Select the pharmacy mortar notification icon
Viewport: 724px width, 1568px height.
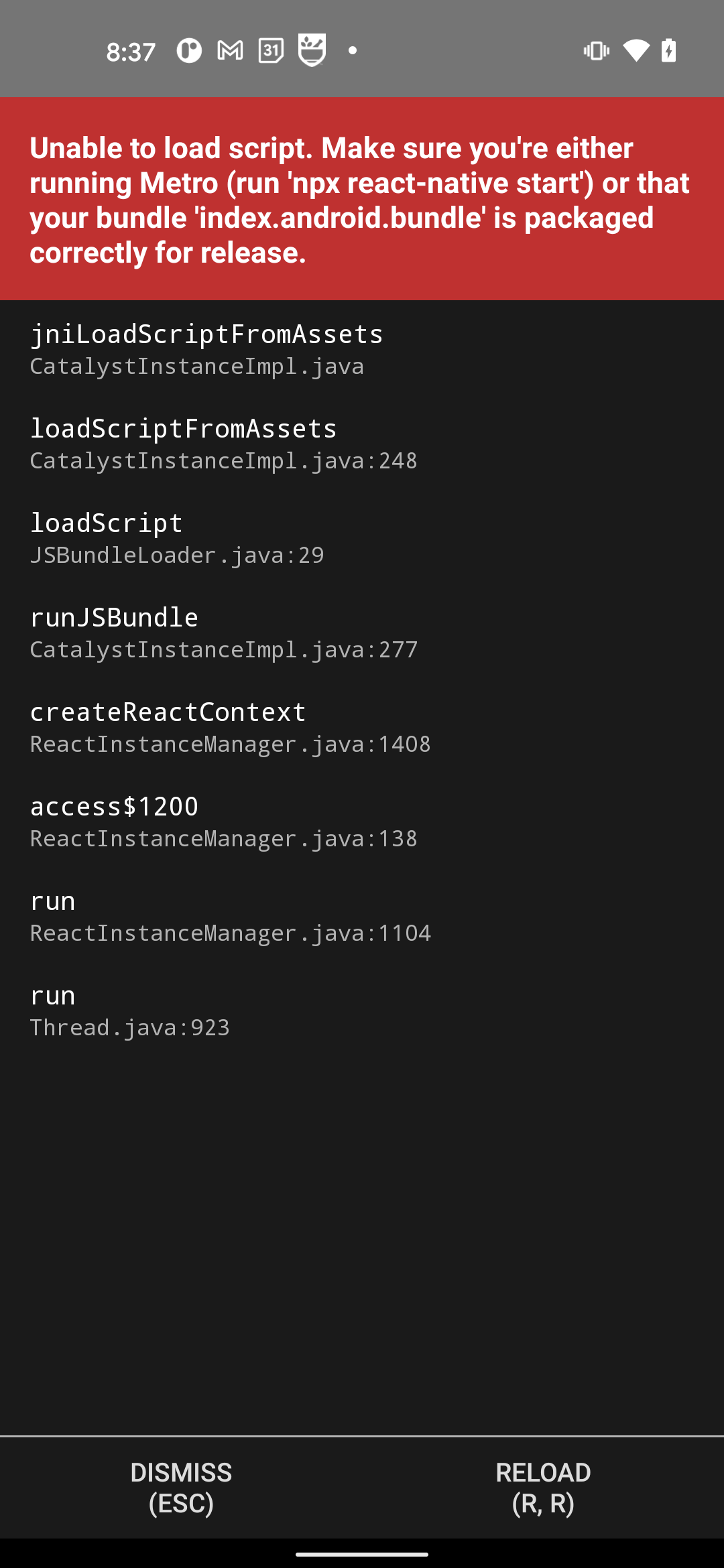click(x=312, y=49)
